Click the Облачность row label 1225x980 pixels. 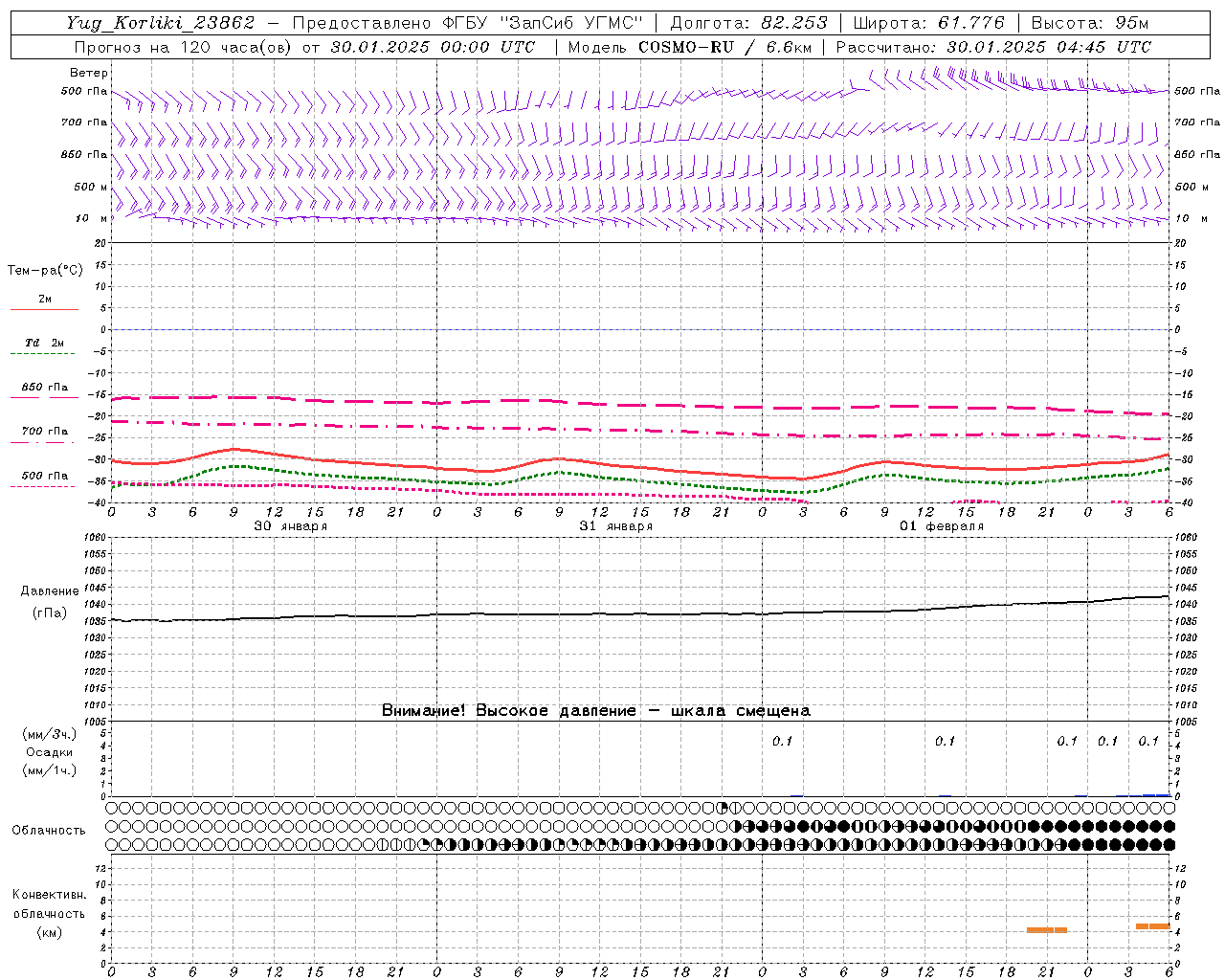pos(49,830)
